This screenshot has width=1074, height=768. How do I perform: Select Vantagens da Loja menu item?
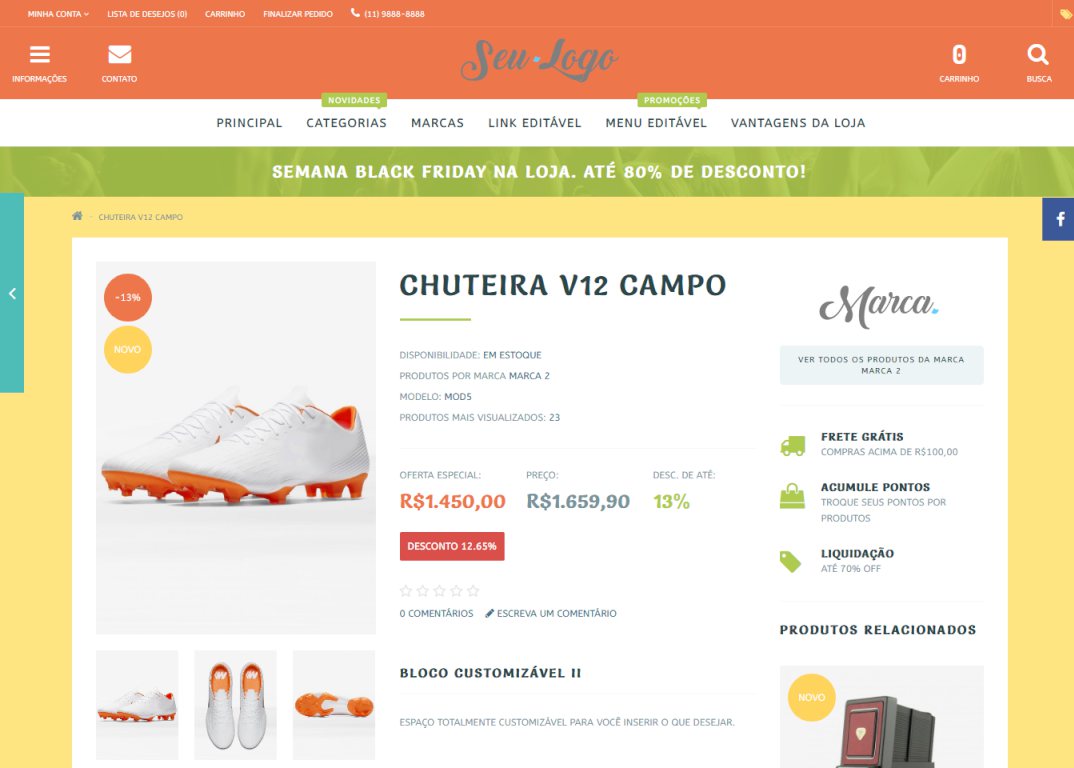tap(798, 123)
